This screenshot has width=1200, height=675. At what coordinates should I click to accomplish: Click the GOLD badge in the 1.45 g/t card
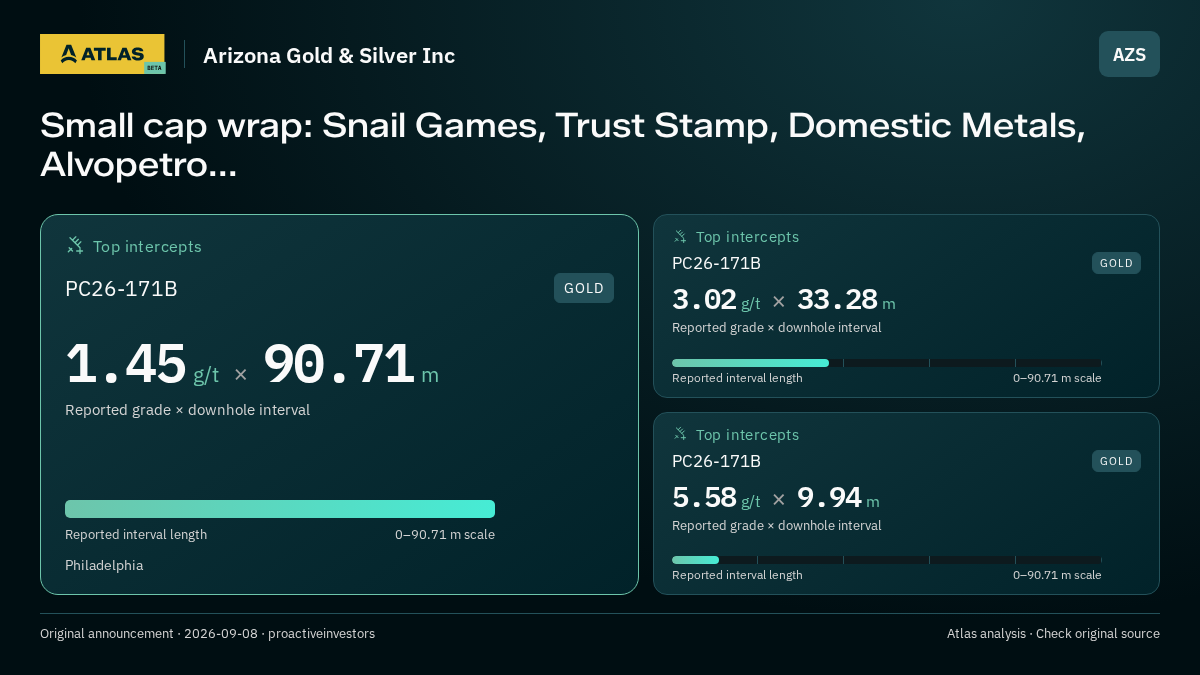click(584, 288)
